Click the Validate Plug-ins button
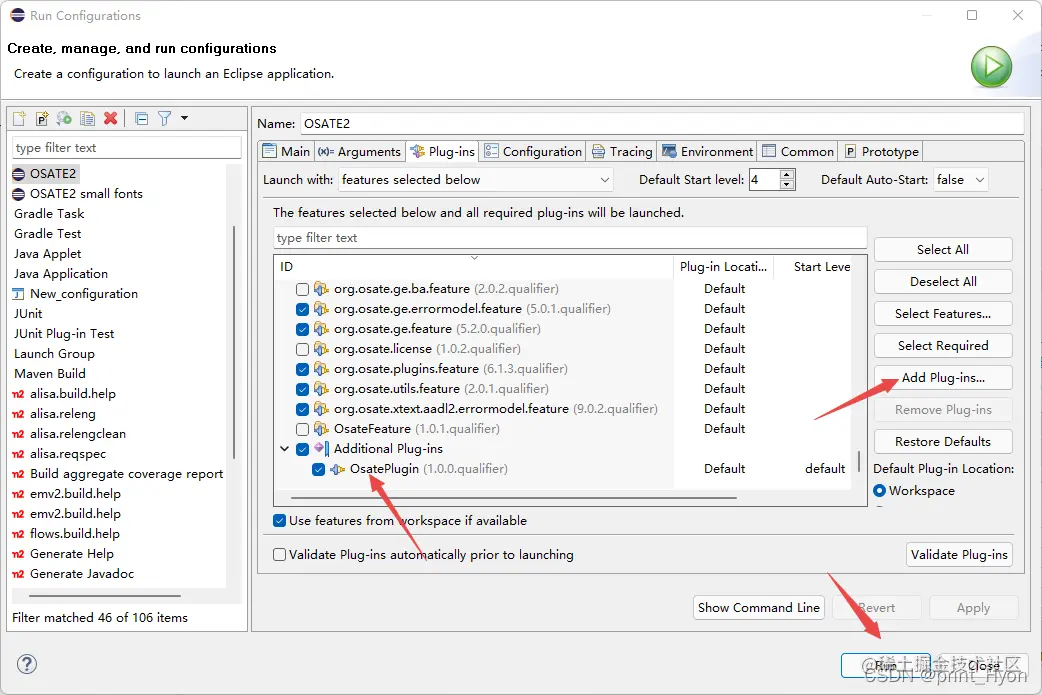The width and height of the screenshot is (1042, 695). tap(959, 555)
